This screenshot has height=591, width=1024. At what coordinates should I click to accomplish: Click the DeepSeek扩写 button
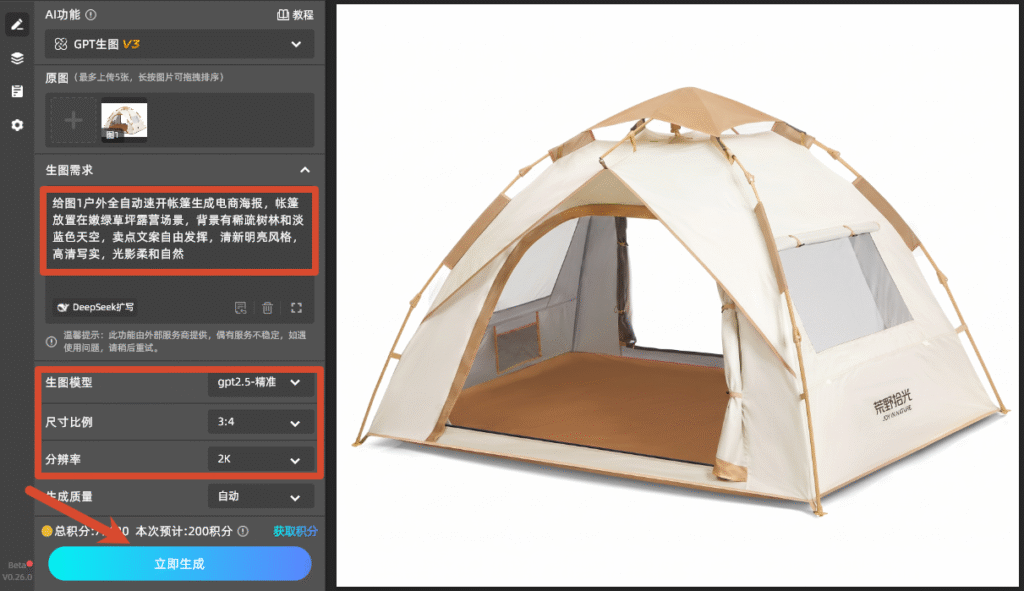click(96, 307)
